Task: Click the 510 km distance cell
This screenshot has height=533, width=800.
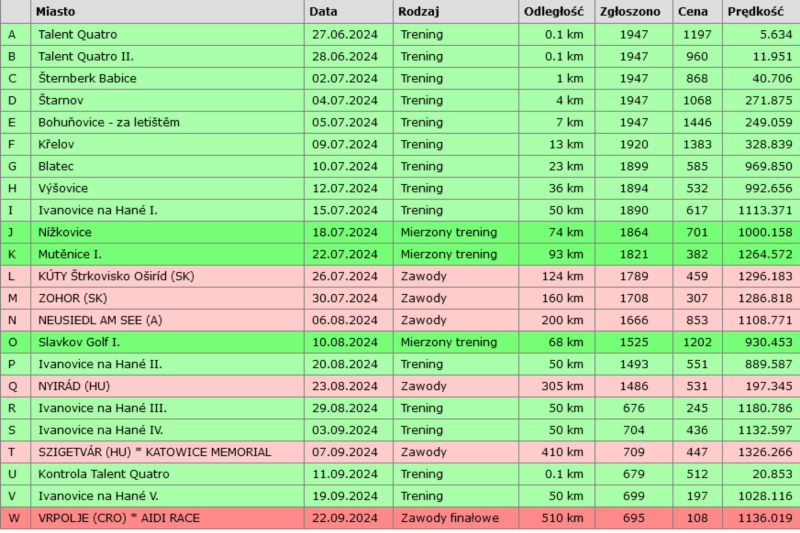Action: [x=563, y=518]
